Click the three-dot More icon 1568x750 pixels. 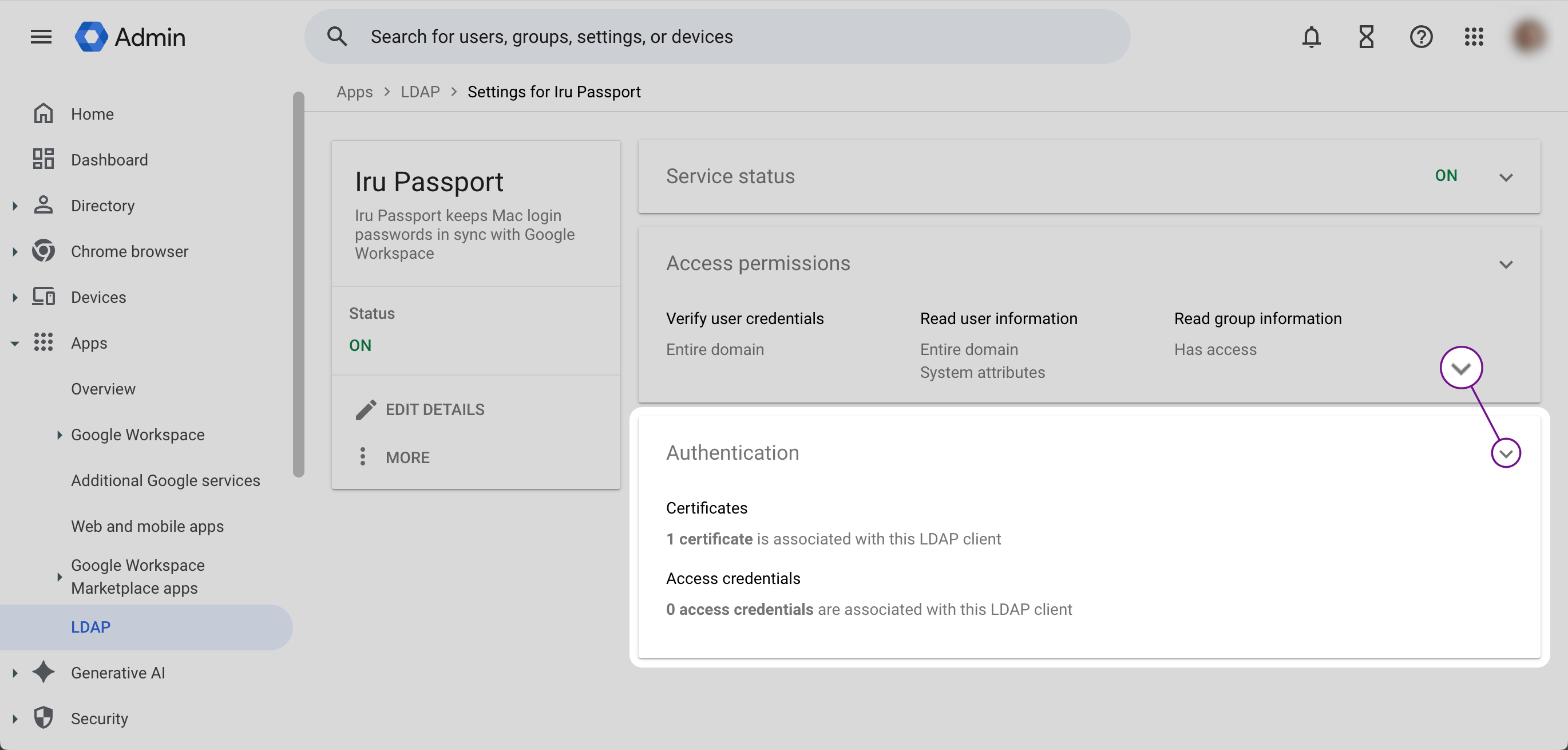pos(363,456)
